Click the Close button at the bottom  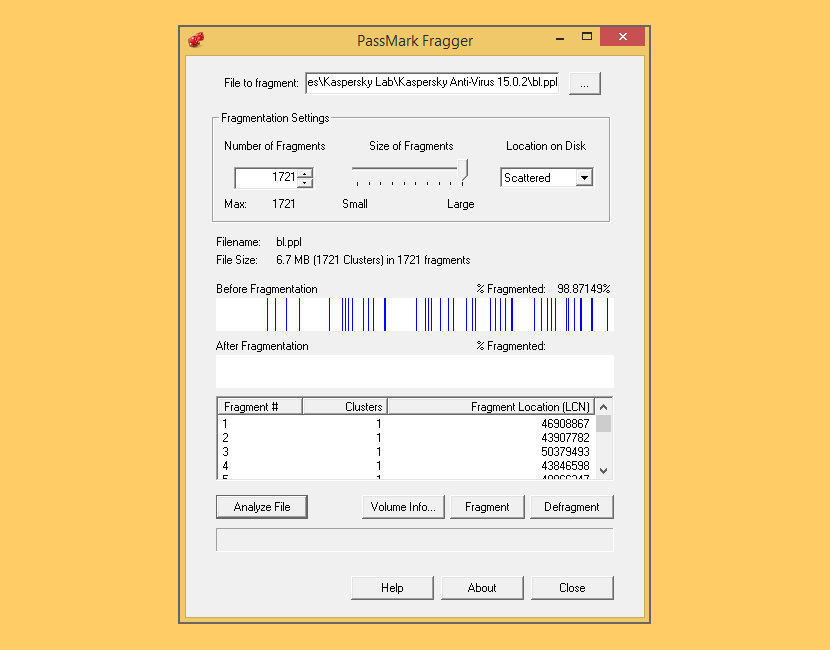point(572,588)
